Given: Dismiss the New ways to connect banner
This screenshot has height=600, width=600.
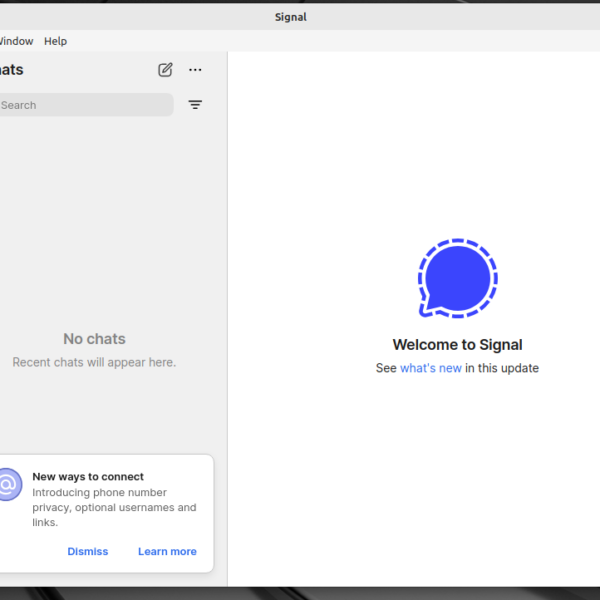Looking at the screenshot, I should coord(87,551).
